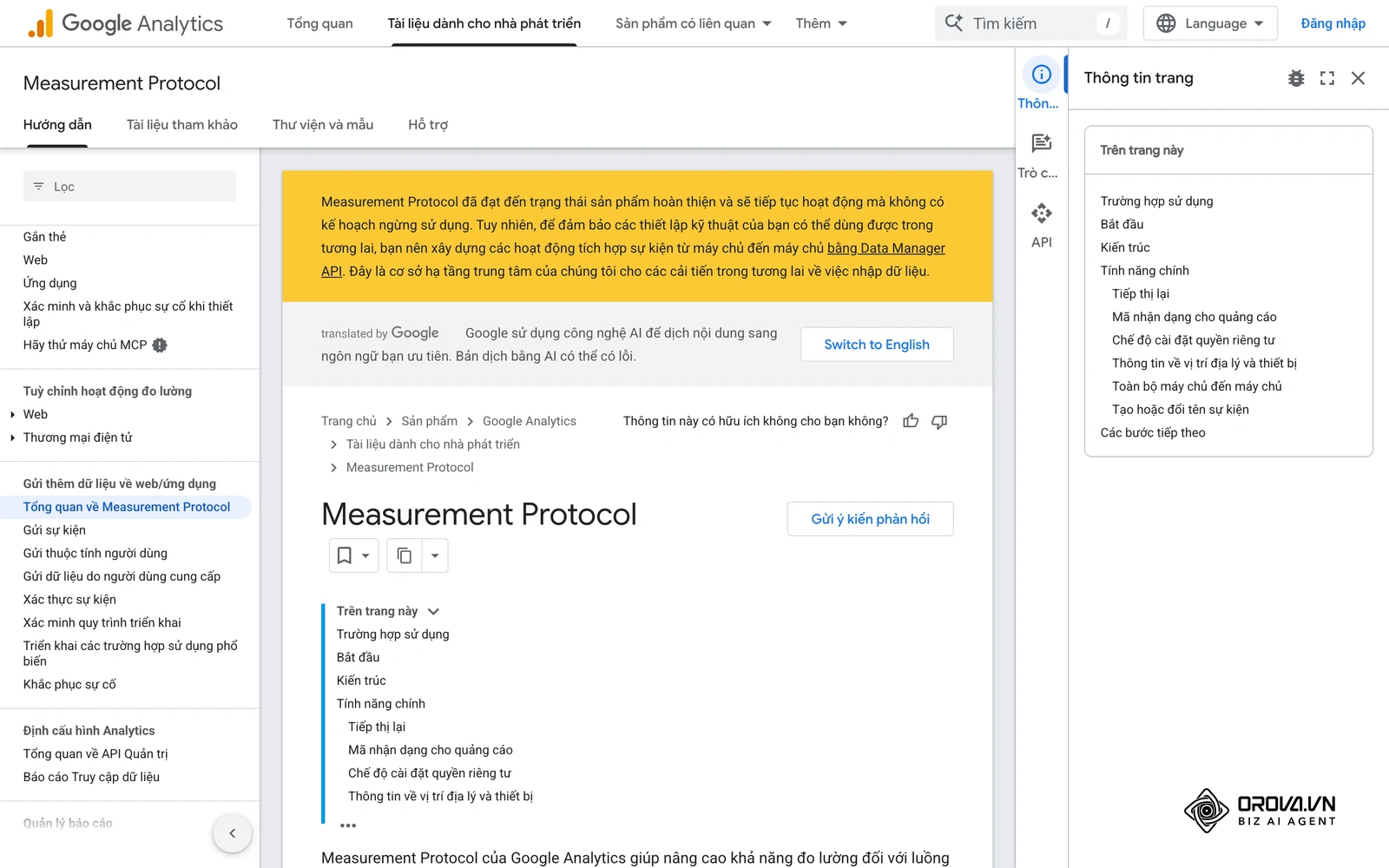This screenshot has width=1389, height=868.
Task: Click the Lọc filter input field
Action: tap(129, 187)
